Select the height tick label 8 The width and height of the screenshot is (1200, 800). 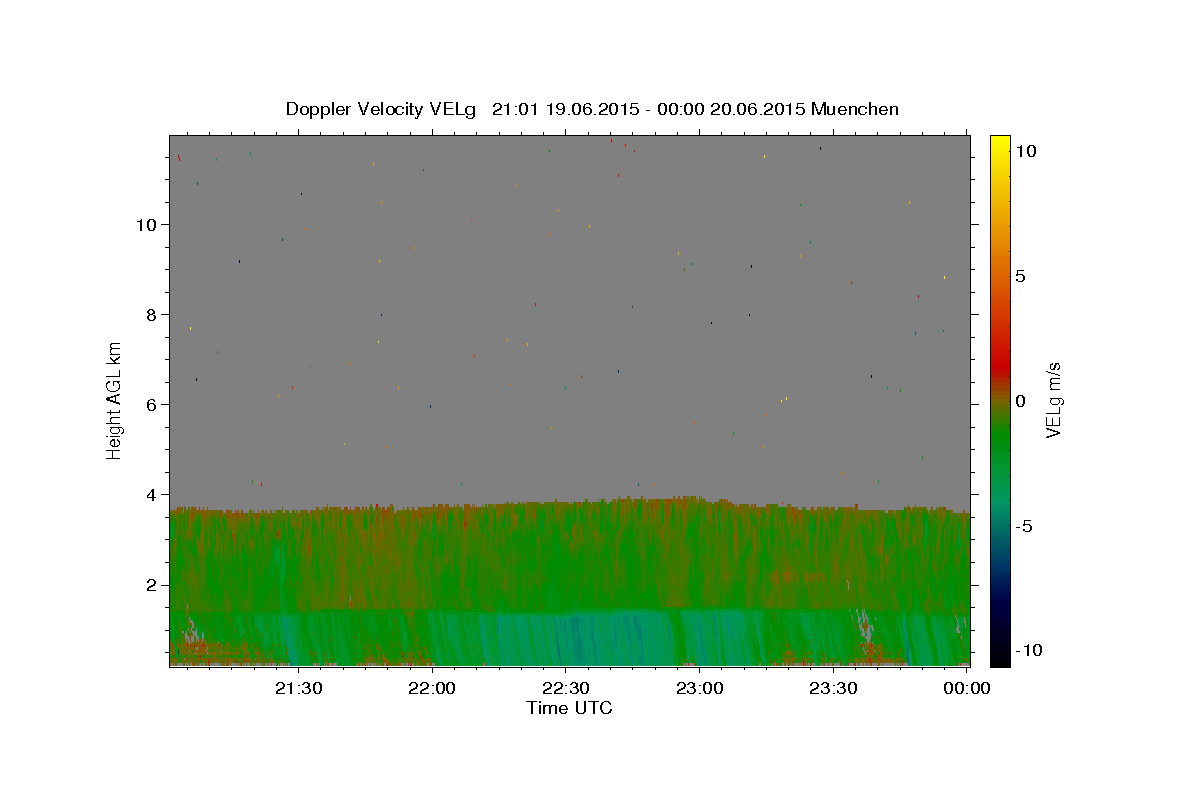[x=153, y=315]
